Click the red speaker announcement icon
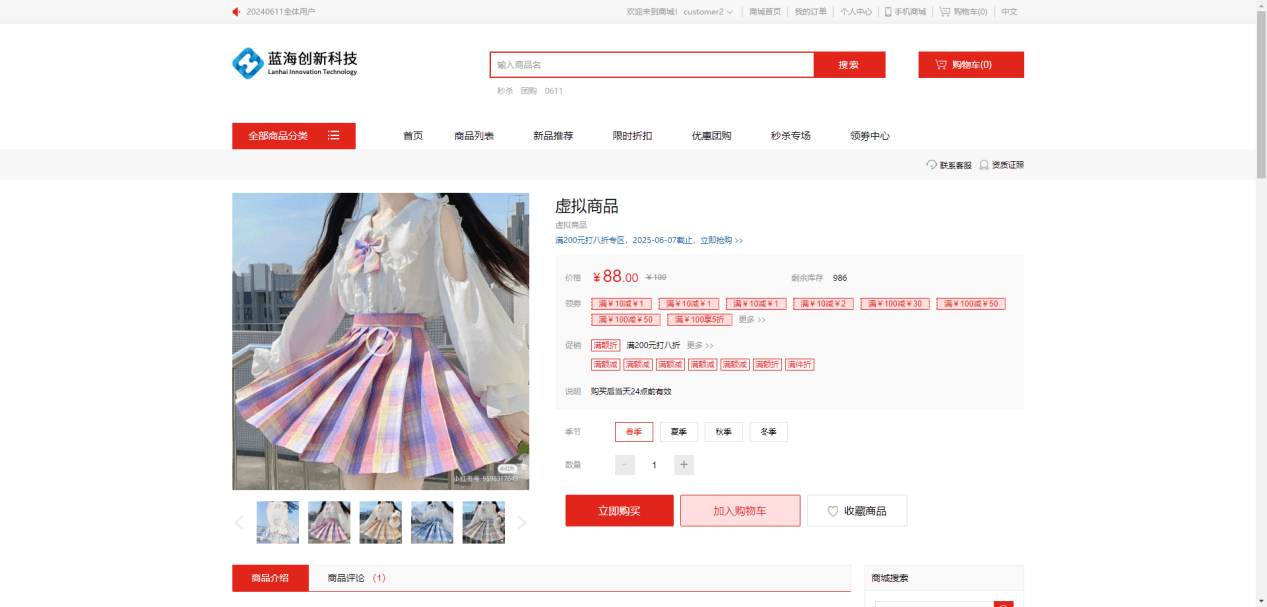Viewport: 1267px width, 607px height. pyautogui.click(x=236, y=12)
